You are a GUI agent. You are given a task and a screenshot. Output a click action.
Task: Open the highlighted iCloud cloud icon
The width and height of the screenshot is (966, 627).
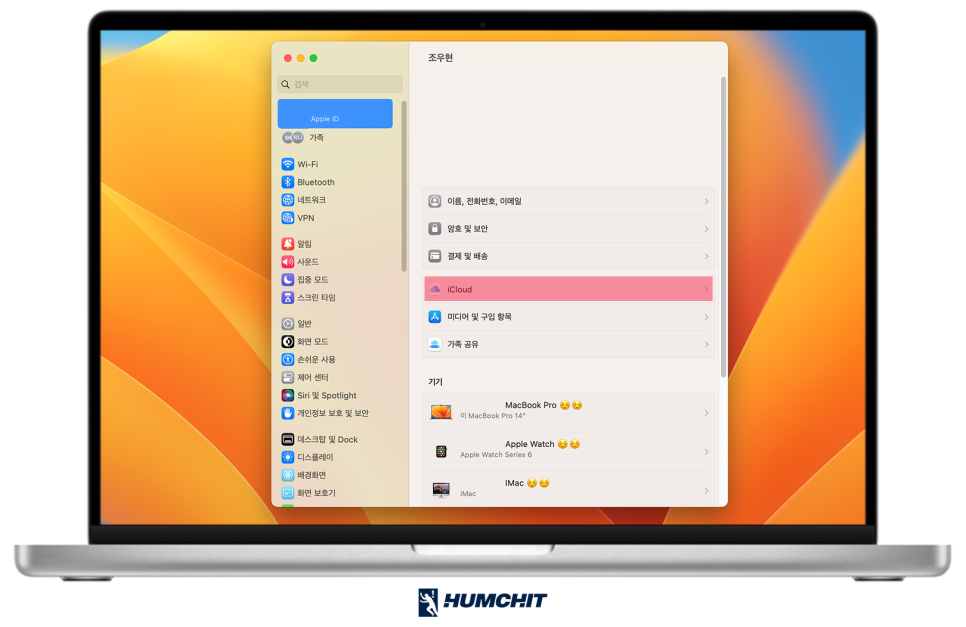(x=435, y=289)
